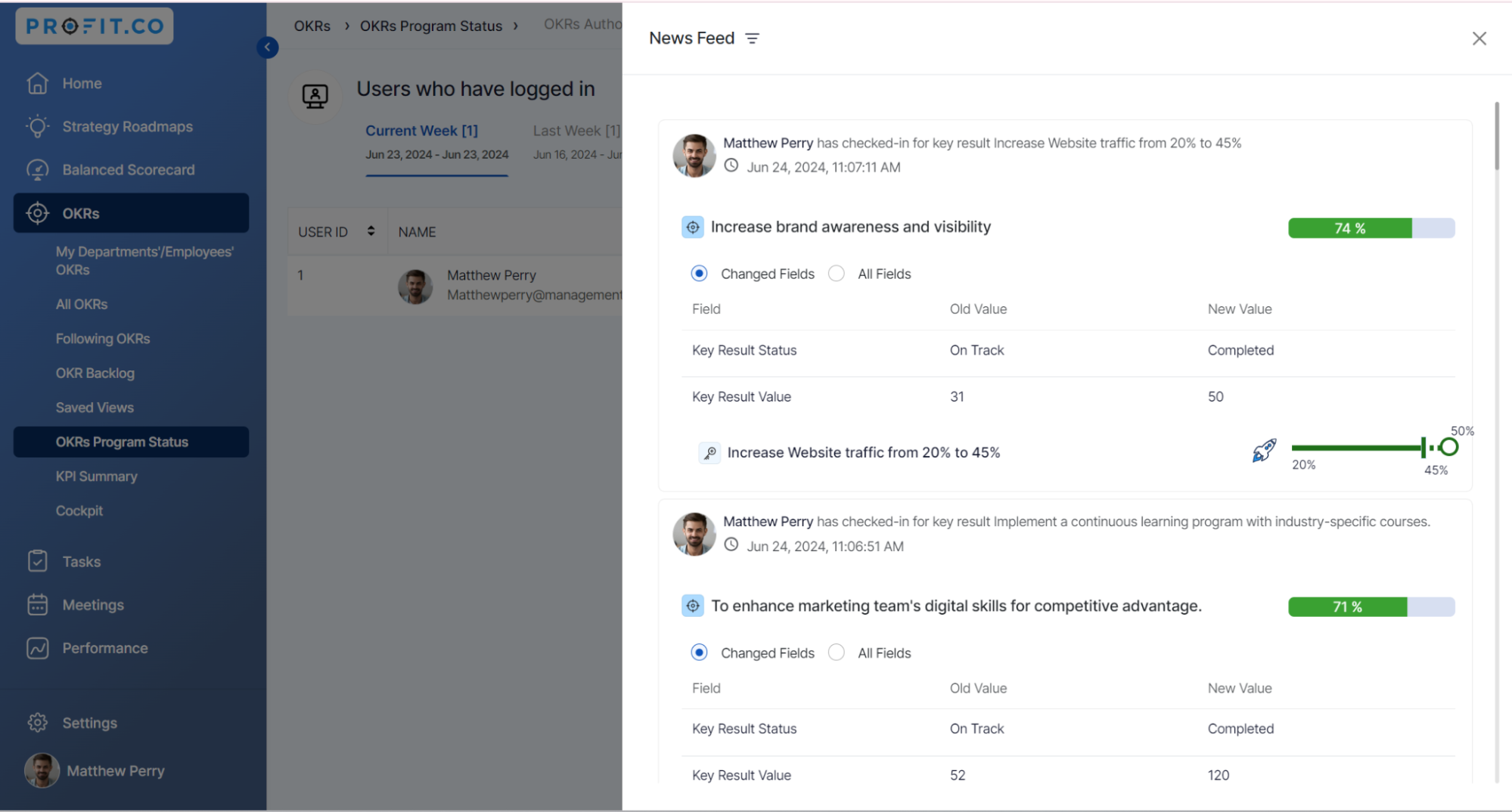Switch to the Current Week tab
1512x812 pixels.
(x=421, y=131)
